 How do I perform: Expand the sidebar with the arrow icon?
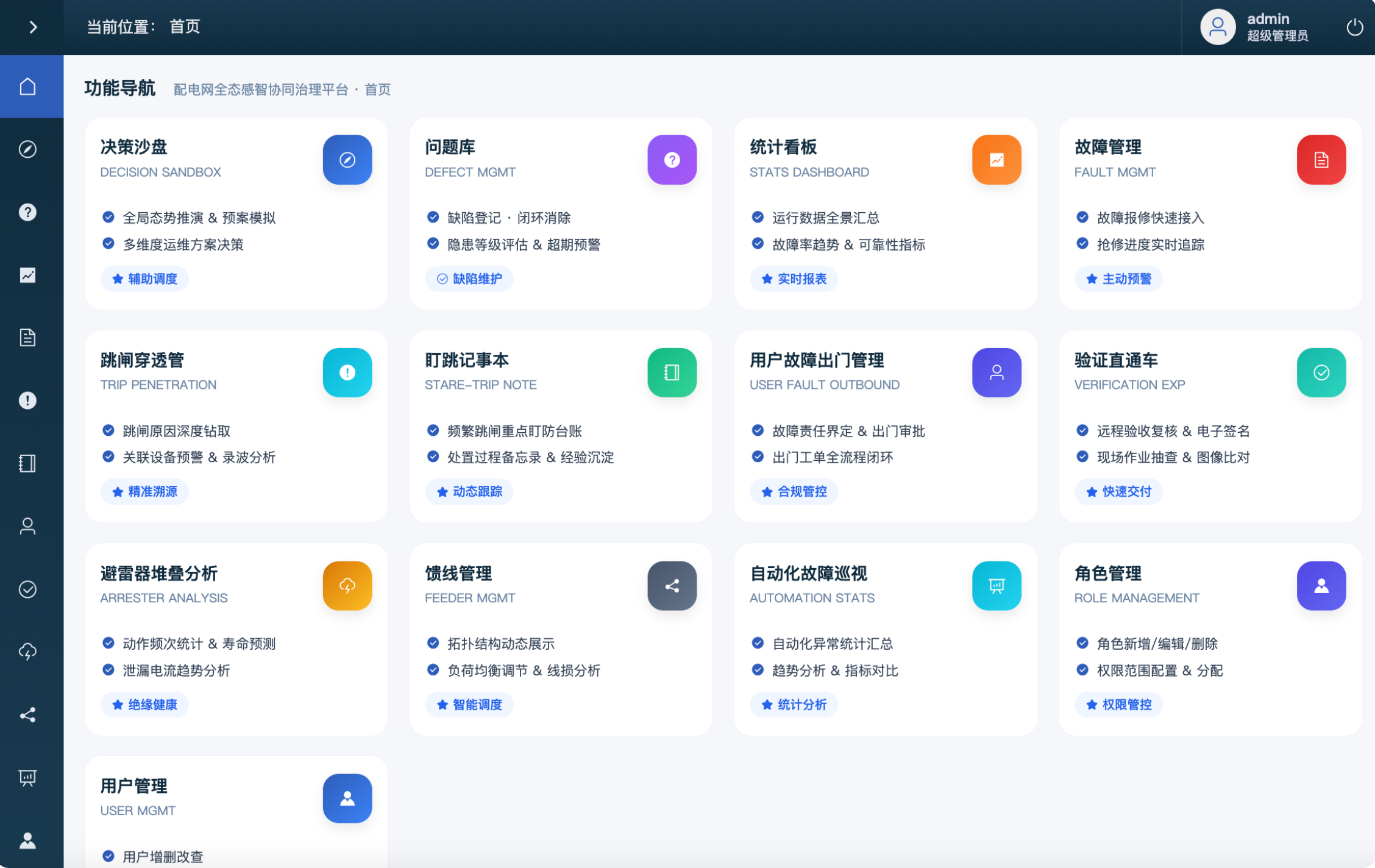click(33, 27)
